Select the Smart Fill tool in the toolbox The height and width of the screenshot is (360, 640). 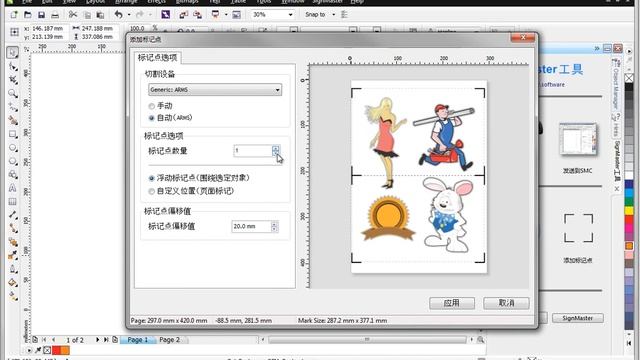point(13,121)
